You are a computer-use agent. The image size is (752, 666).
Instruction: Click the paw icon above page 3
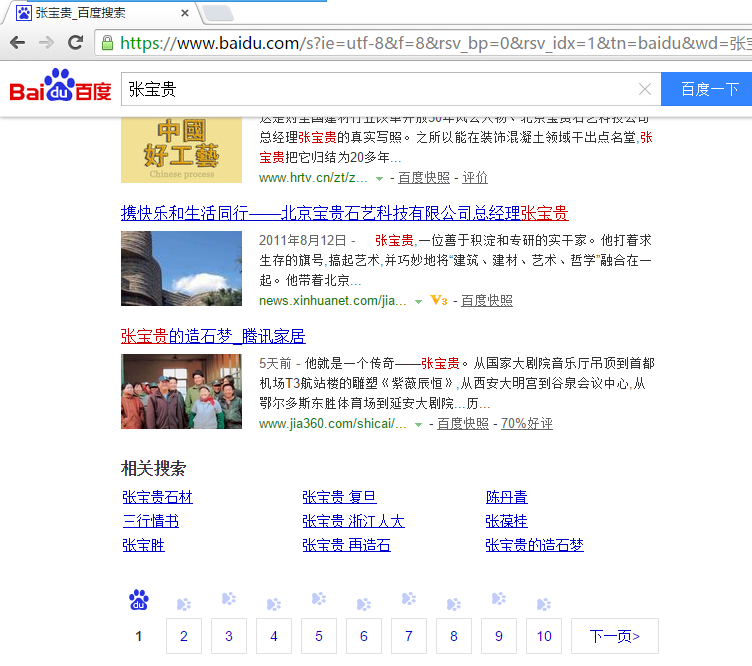point(229,598)
